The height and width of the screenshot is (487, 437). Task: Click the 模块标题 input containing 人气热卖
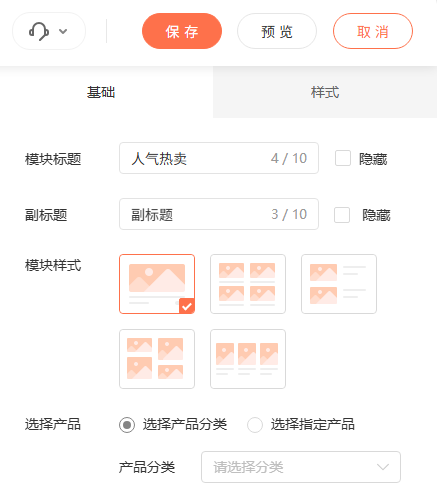coord(219,158)
